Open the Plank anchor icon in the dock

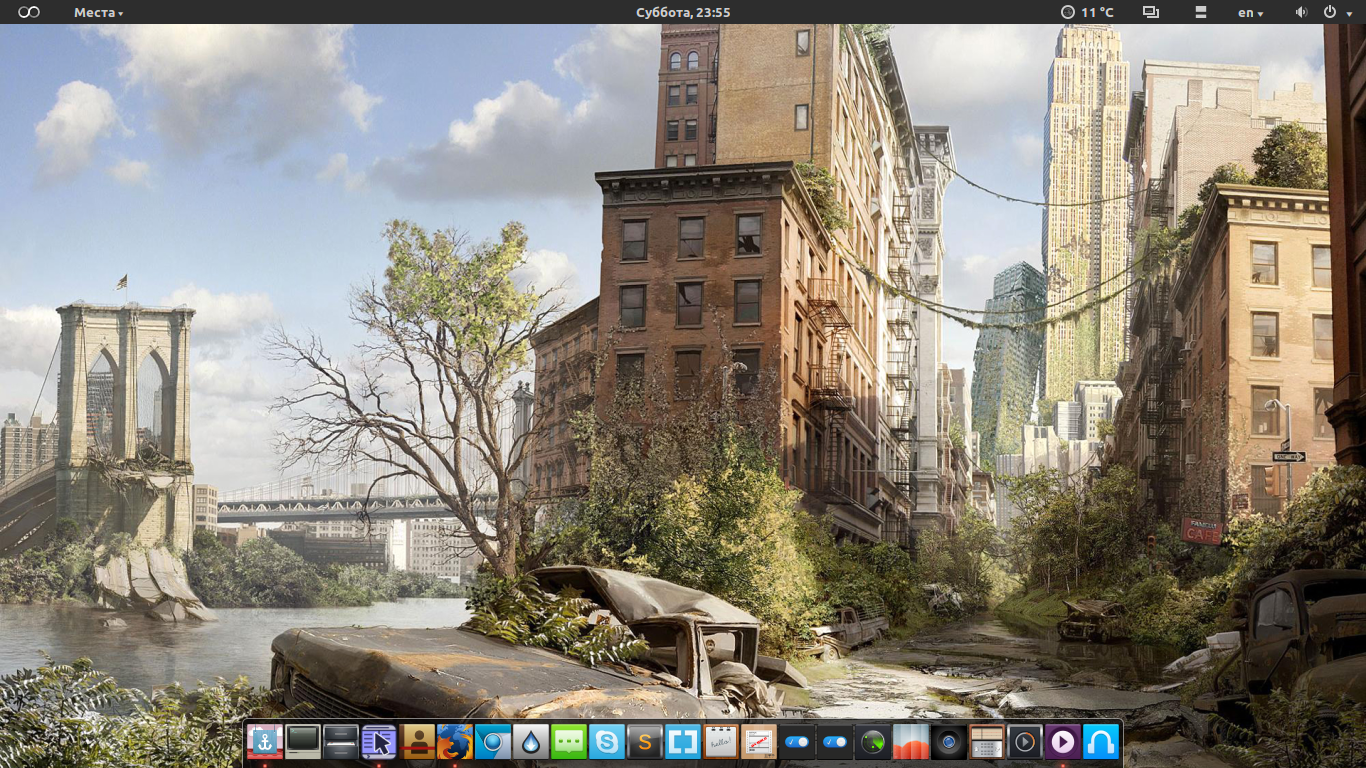265,742
